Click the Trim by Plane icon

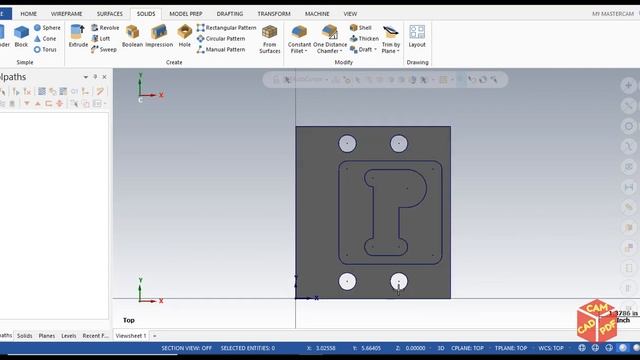[x=391, y=32]
